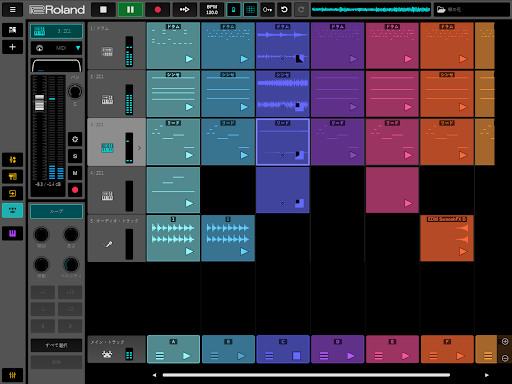
Task: Open the hamburger main menu
Action: coord(12,10)
